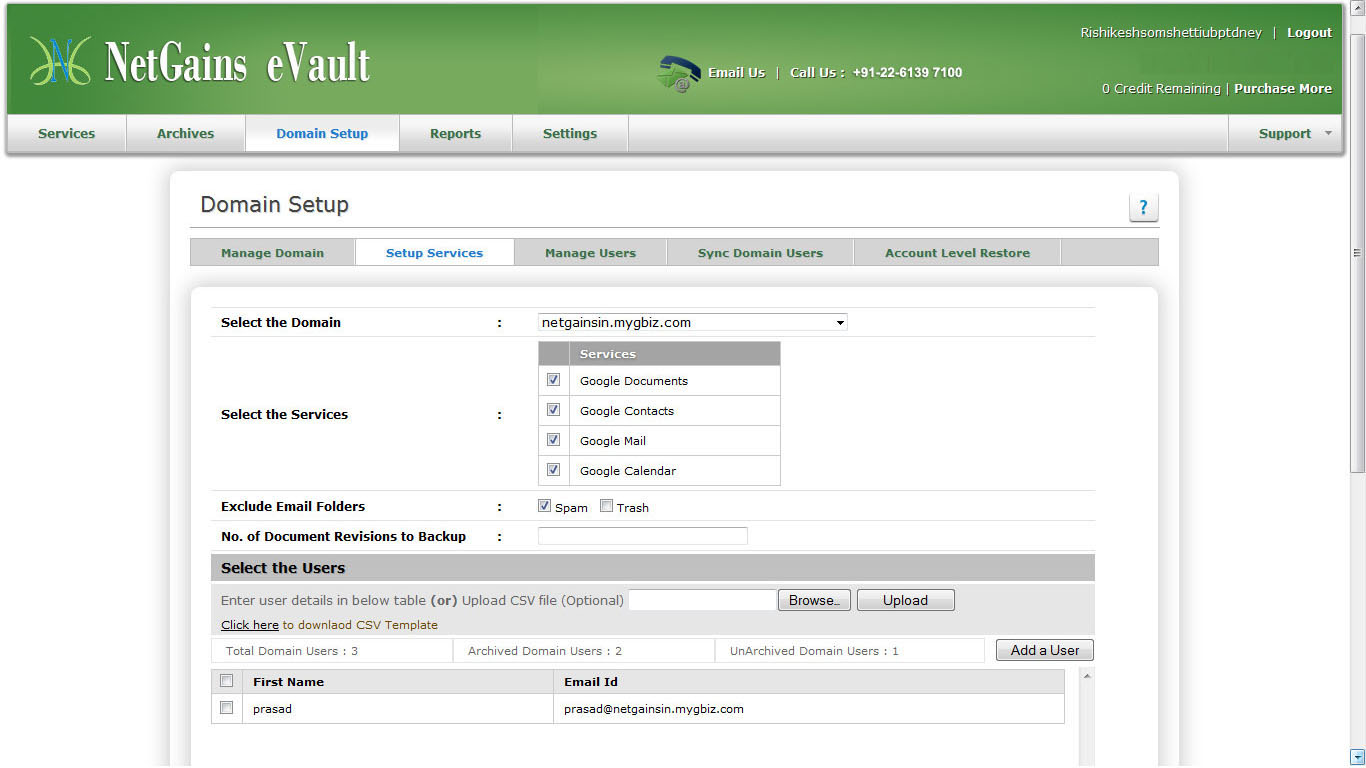Click the CSV file path field
1366x768 pixels.
pos(703,600)
